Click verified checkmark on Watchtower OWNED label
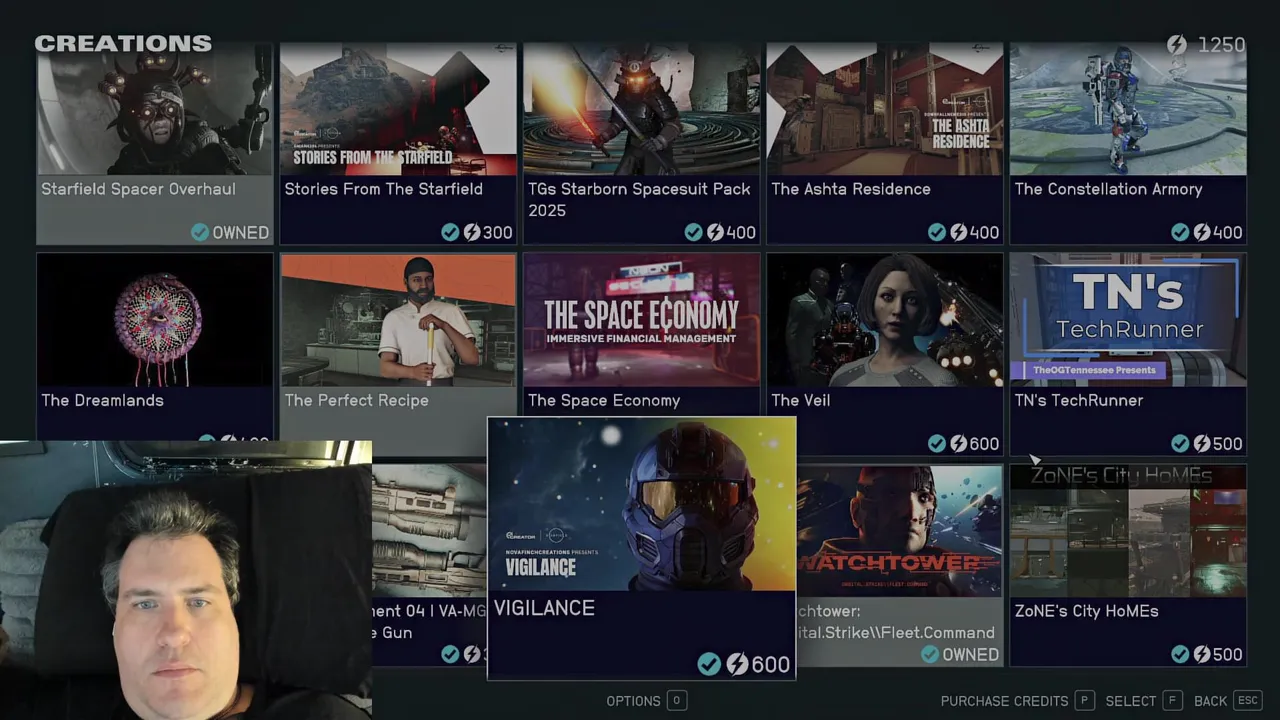 (x=930, y=654)
